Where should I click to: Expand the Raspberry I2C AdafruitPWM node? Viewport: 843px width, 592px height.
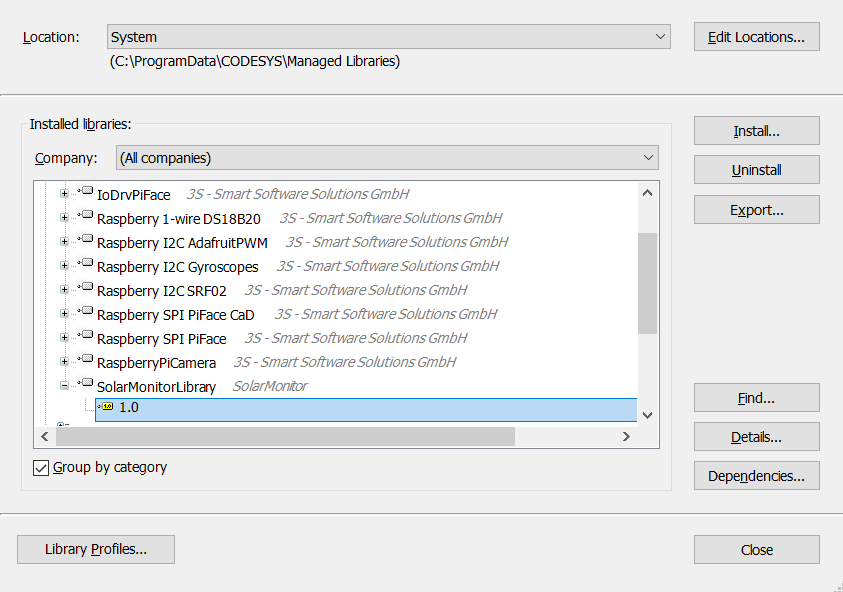(x=64, y=242)
